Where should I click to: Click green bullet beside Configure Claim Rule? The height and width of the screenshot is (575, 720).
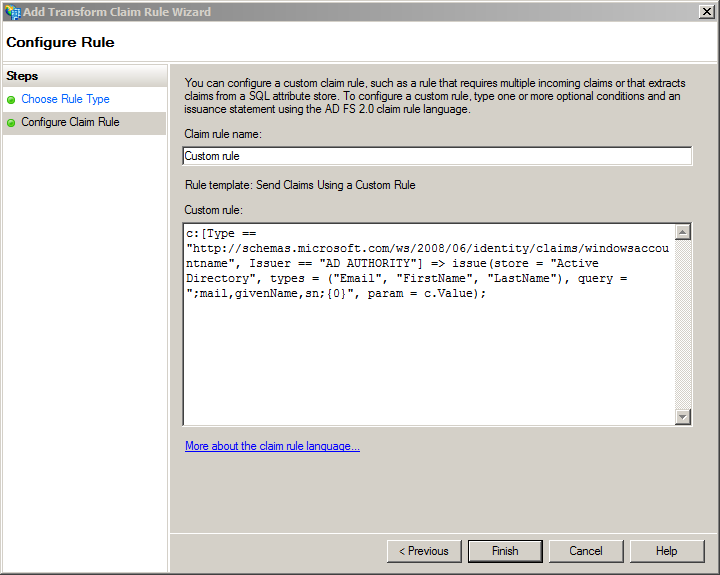[11, 123]
